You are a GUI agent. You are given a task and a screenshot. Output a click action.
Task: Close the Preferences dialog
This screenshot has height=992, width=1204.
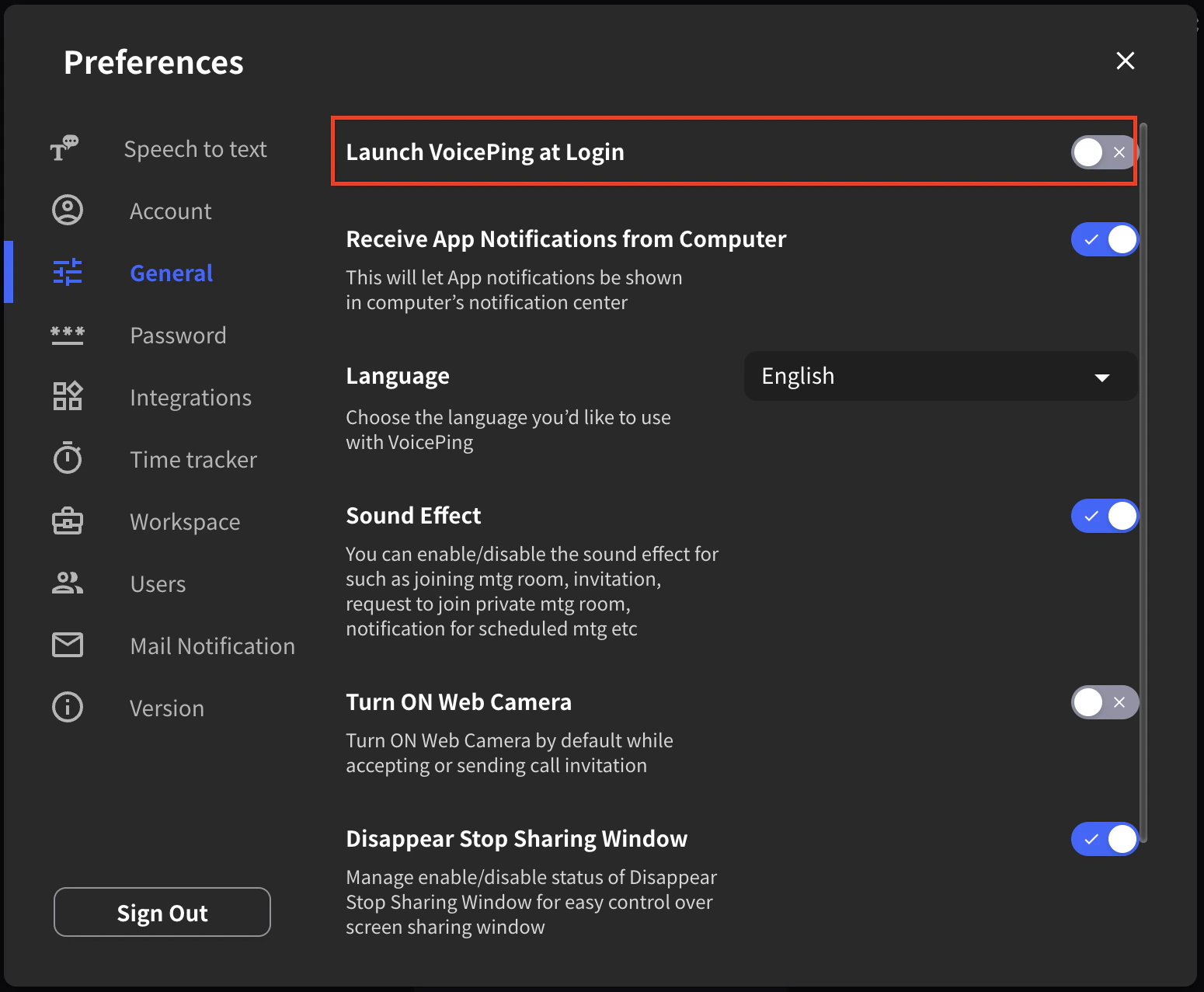(1125, 61)
